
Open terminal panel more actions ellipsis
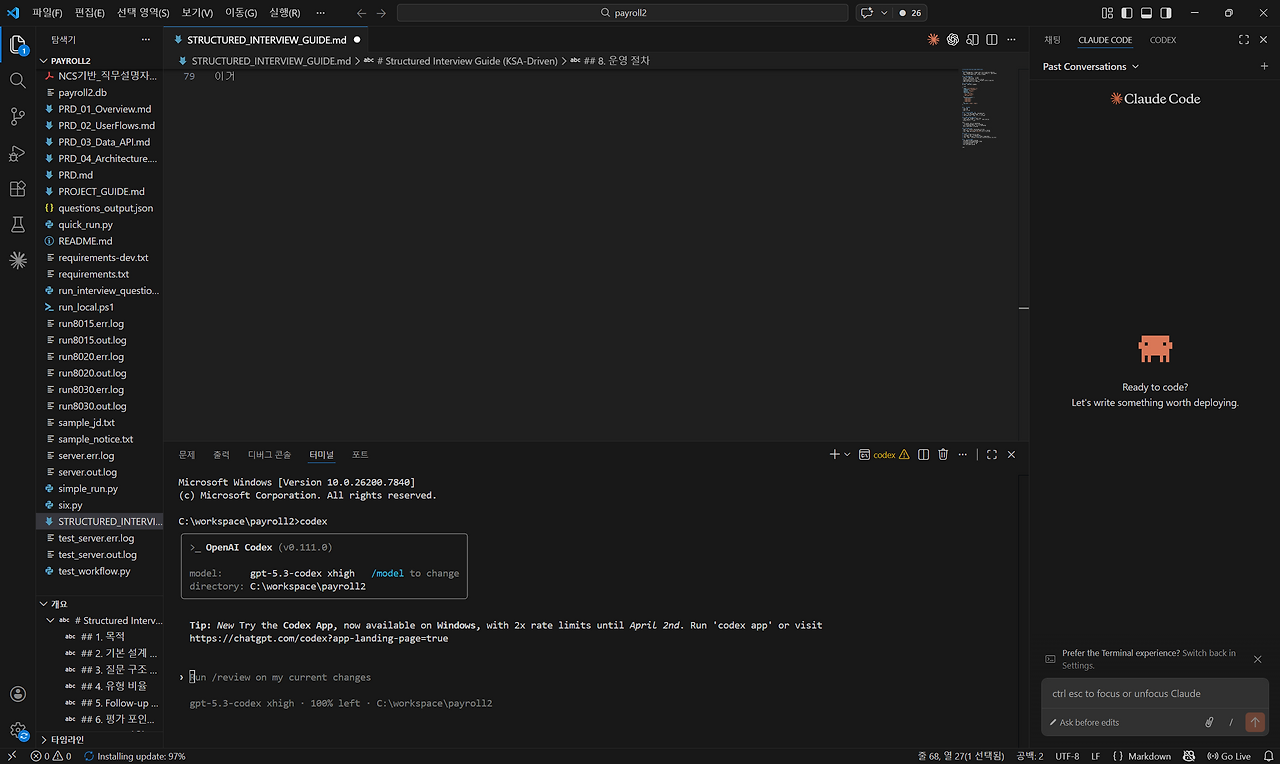964,454
